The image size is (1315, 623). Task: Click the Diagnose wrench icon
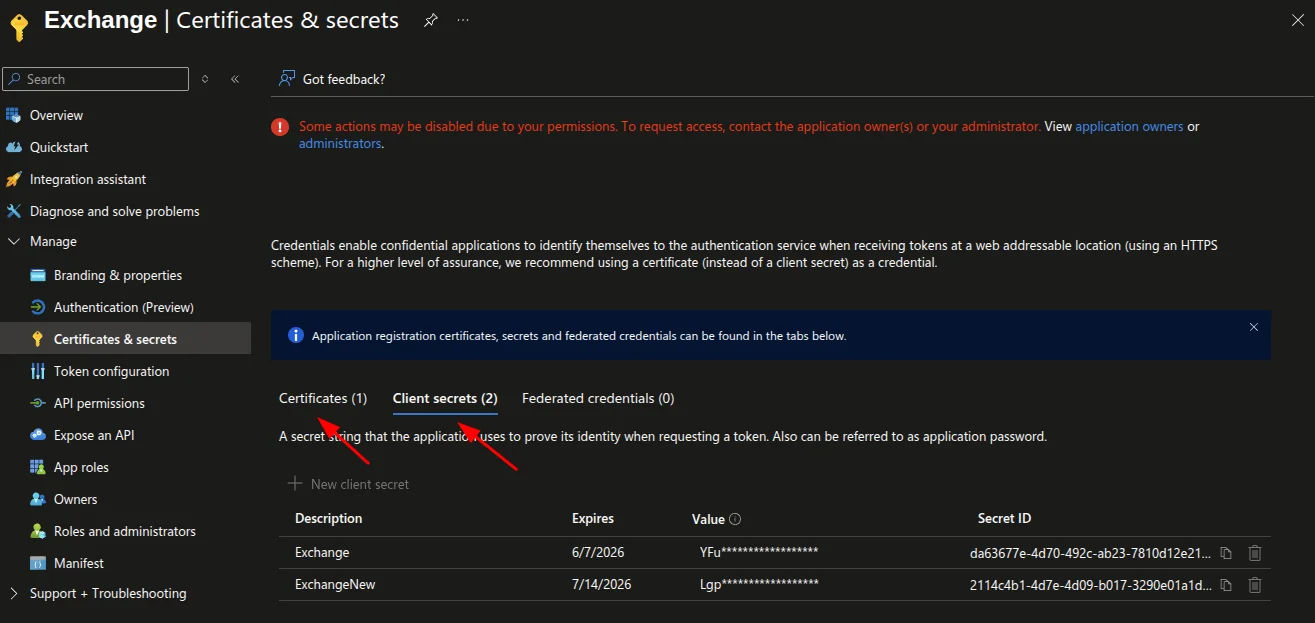point(13,211)
